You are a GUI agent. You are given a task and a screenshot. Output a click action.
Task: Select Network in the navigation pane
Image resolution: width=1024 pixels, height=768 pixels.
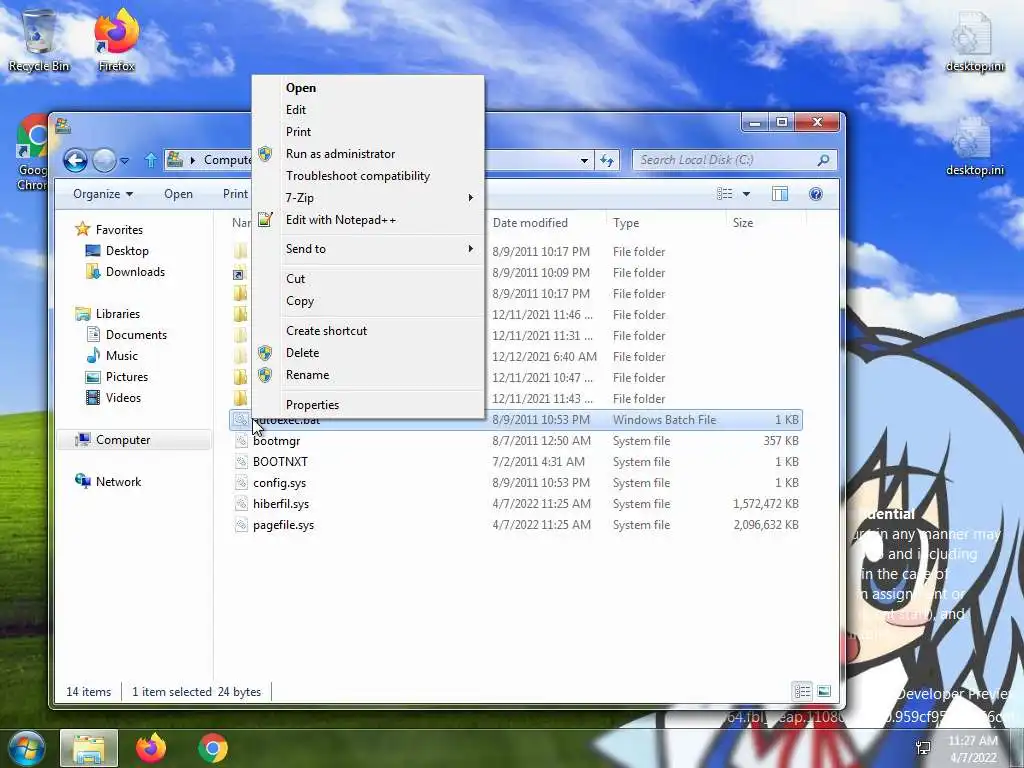coord(108,482)
